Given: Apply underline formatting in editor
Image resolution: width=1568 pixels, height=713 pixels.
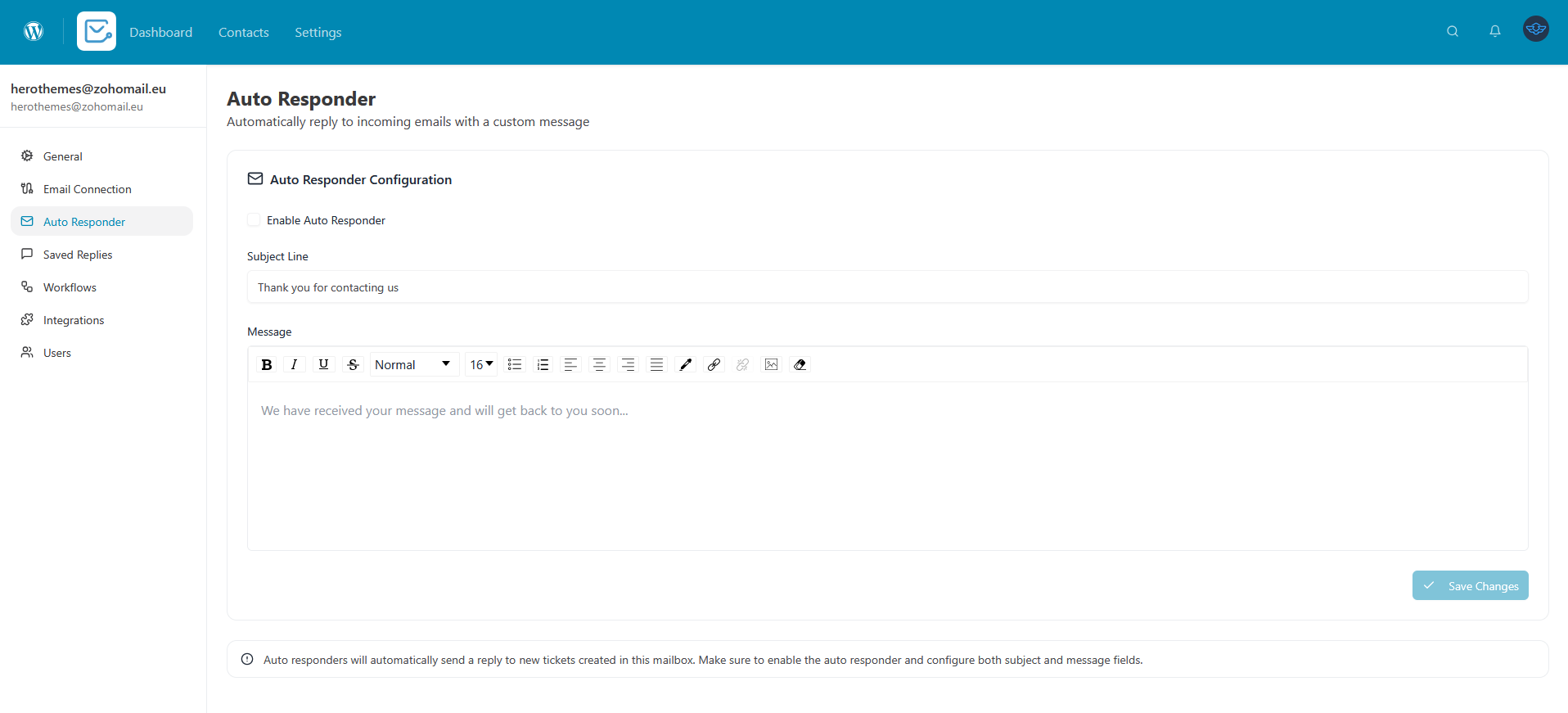Looking at the screenshot, I should click(x=323, y=365).
